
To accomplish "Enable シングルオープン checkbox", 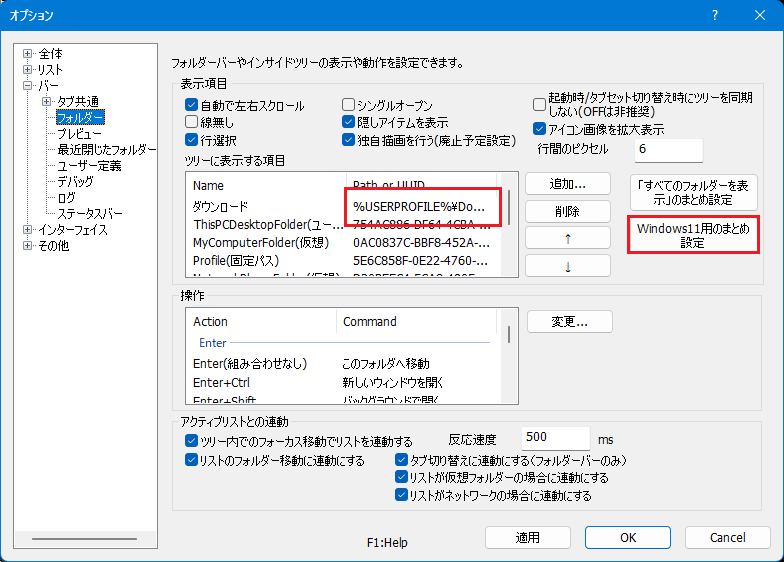I will click(349, 105).
